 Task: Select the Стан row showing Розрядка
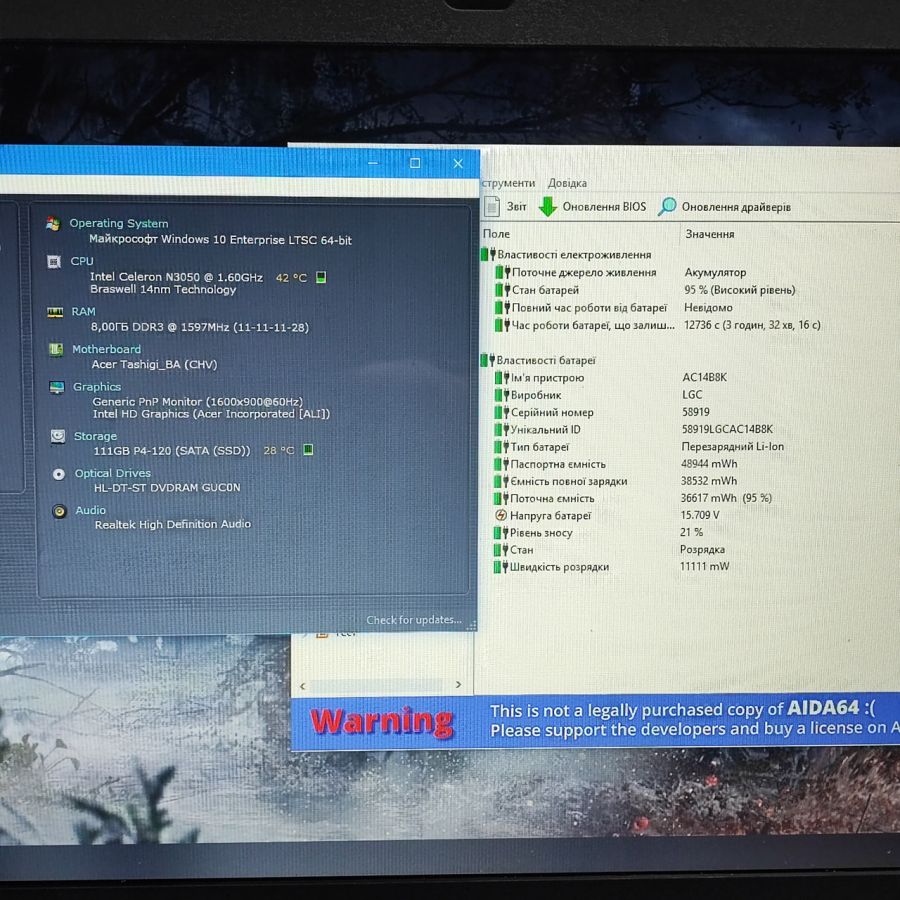click(610, 549)
